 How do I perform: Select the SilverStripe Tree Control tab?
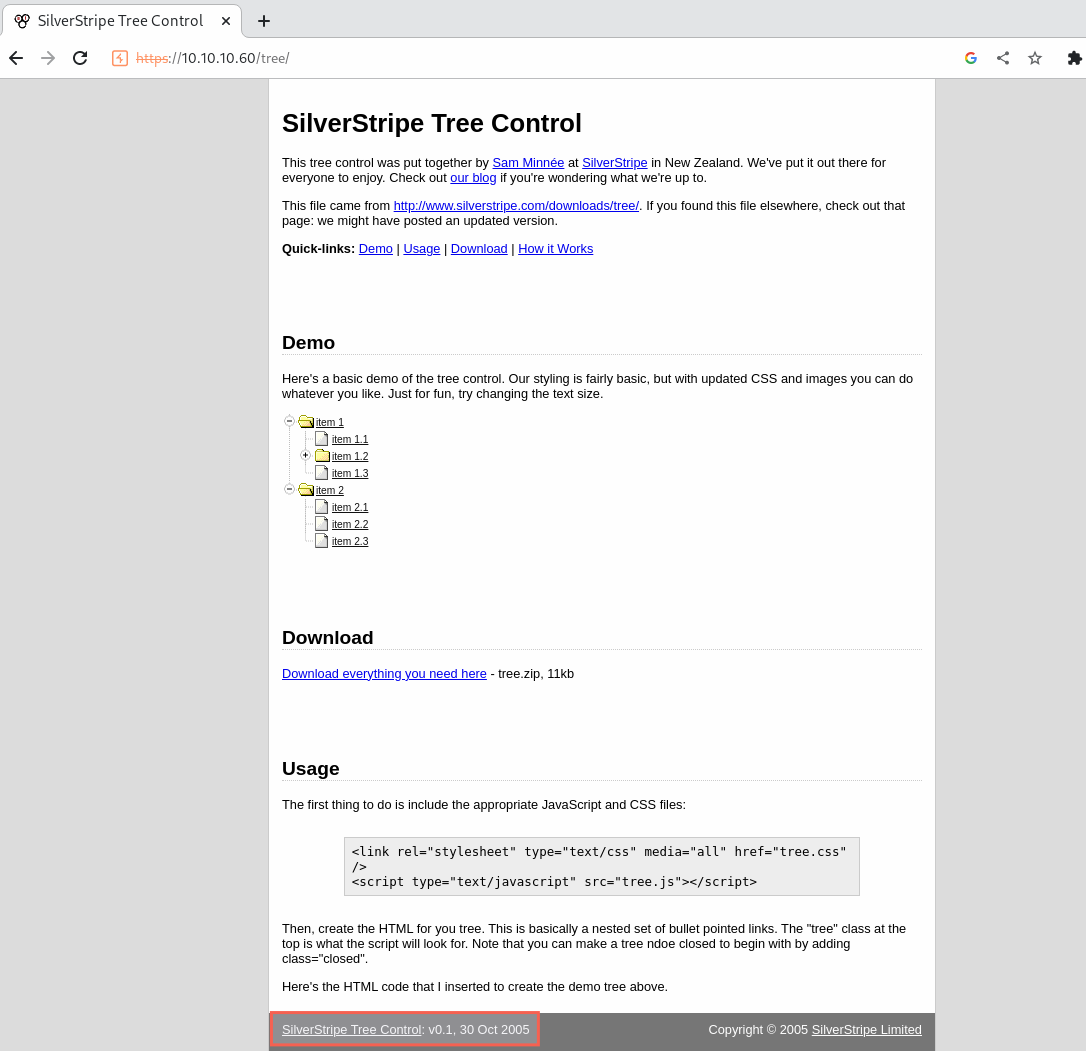(x=122, y=21)
